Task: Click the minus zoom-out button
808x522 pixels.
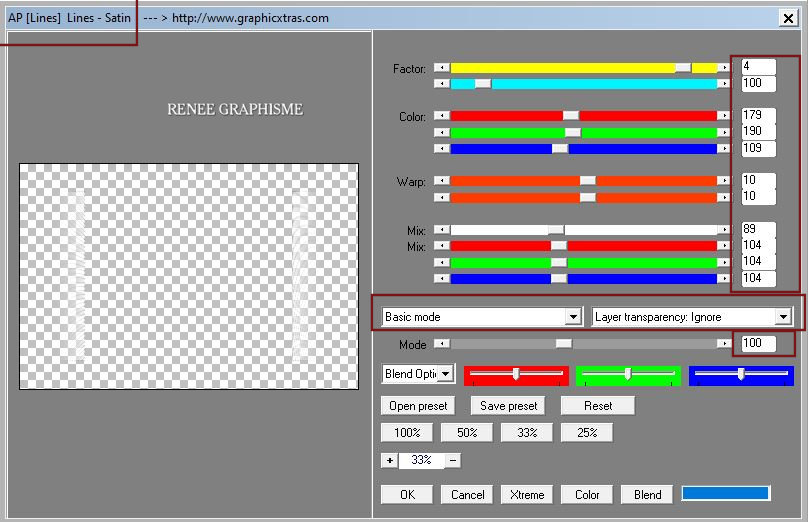Action: (x=452, y=460)
